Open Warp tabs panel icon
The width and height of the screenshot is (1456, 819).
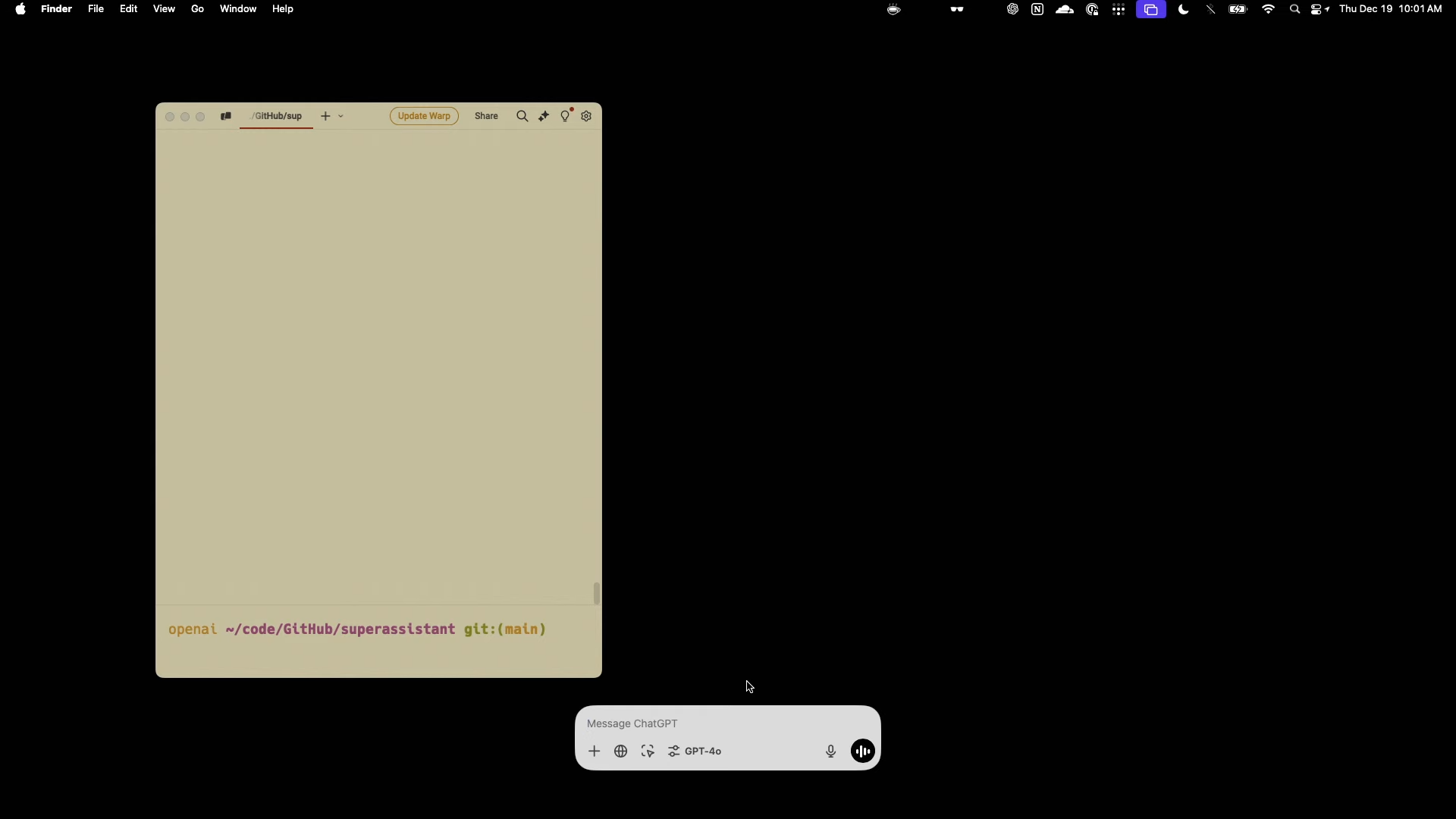tap(225, 116)
